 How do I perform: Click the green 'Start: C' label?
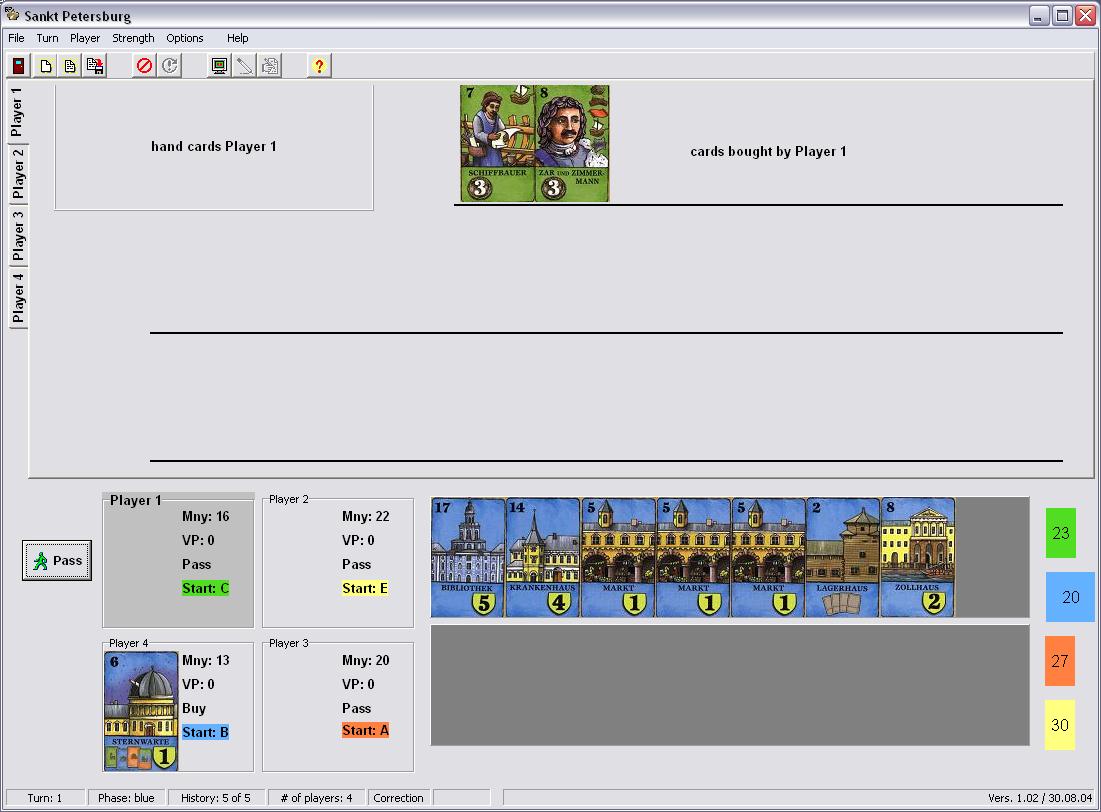tap(206, 589)
